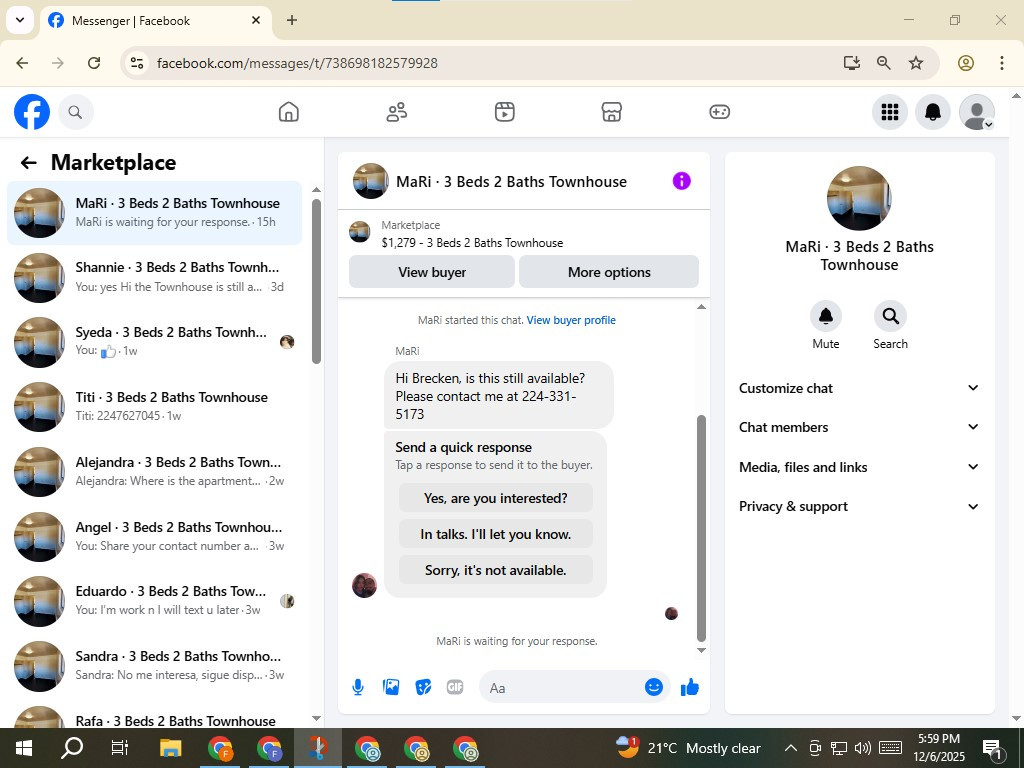Click the View buyer button
The height and width of the screenshot is (768, 1024).
click(432, 272)
